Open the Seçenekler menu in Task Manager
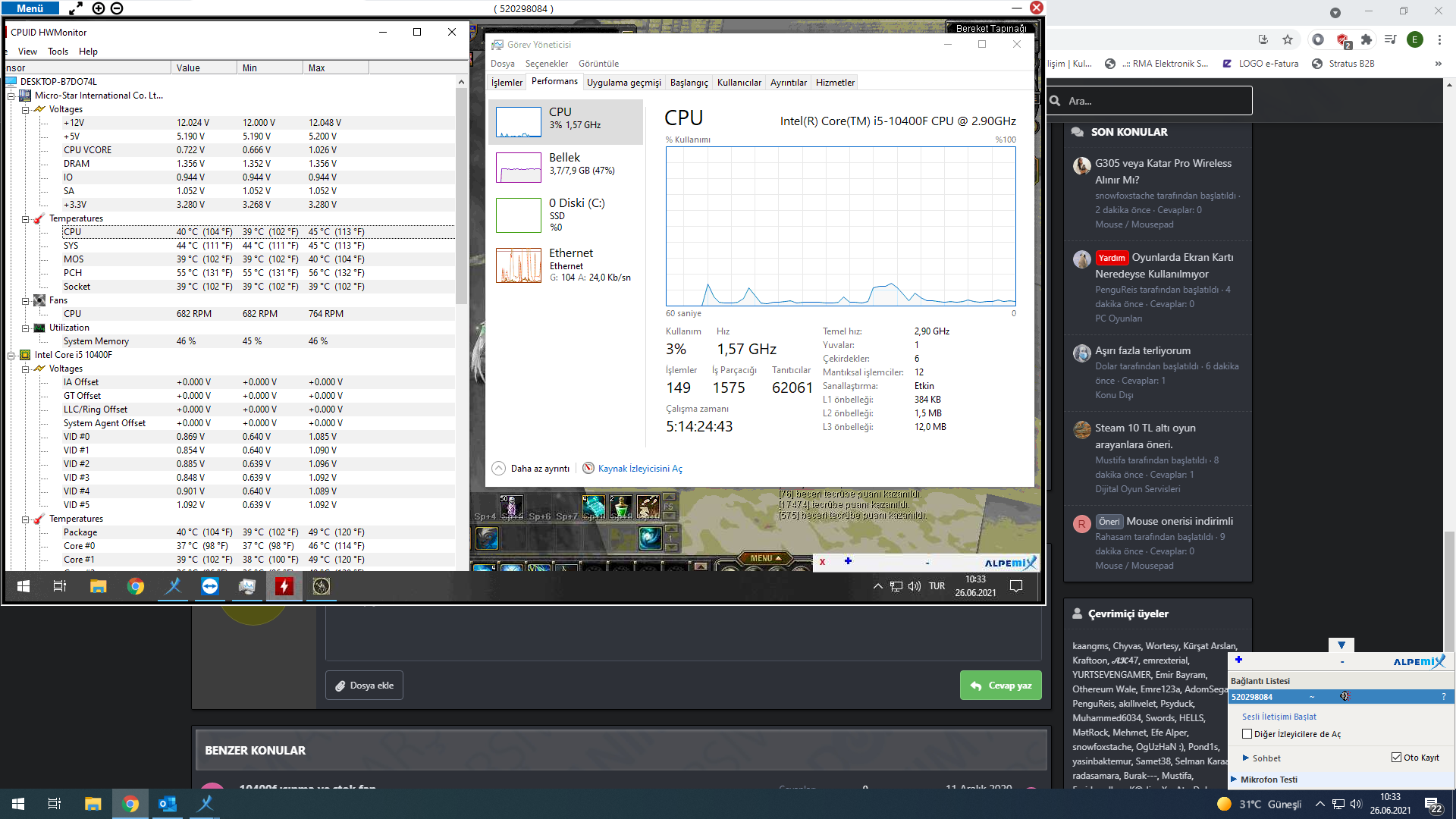Image resolution: width=1456 pixels, height=819 pixels. [547, 64]
